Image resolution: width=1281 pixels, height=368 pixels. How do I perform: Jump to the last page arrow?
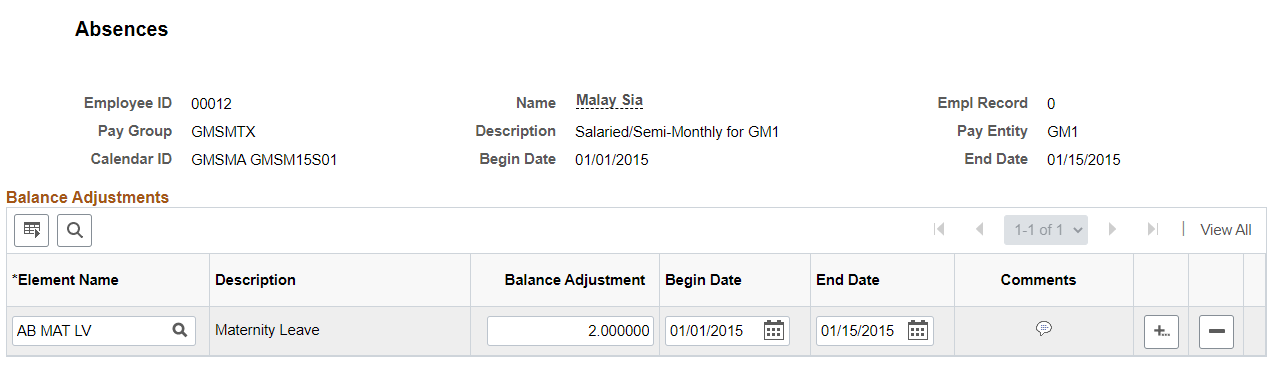(1152, 229)
